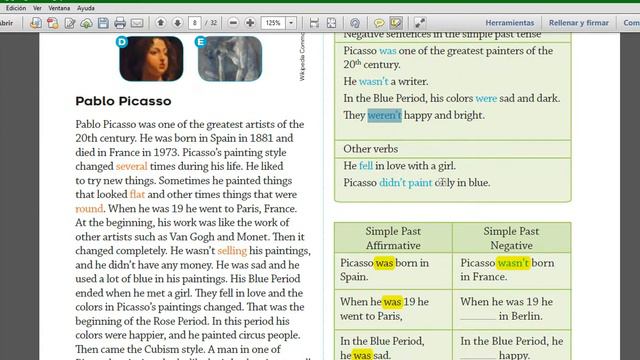Viewport: 640px width, 360px height.
Task: Open the Herramientas panel
Action: pyautogui.click(x=509, y=23)
